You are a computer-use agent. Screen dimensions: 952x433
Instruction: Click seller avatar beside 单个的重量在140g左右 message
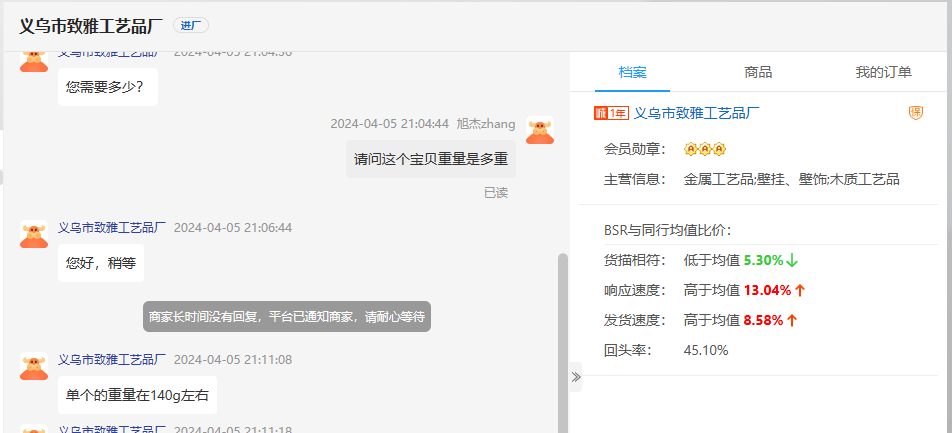[x=34, y=366]
